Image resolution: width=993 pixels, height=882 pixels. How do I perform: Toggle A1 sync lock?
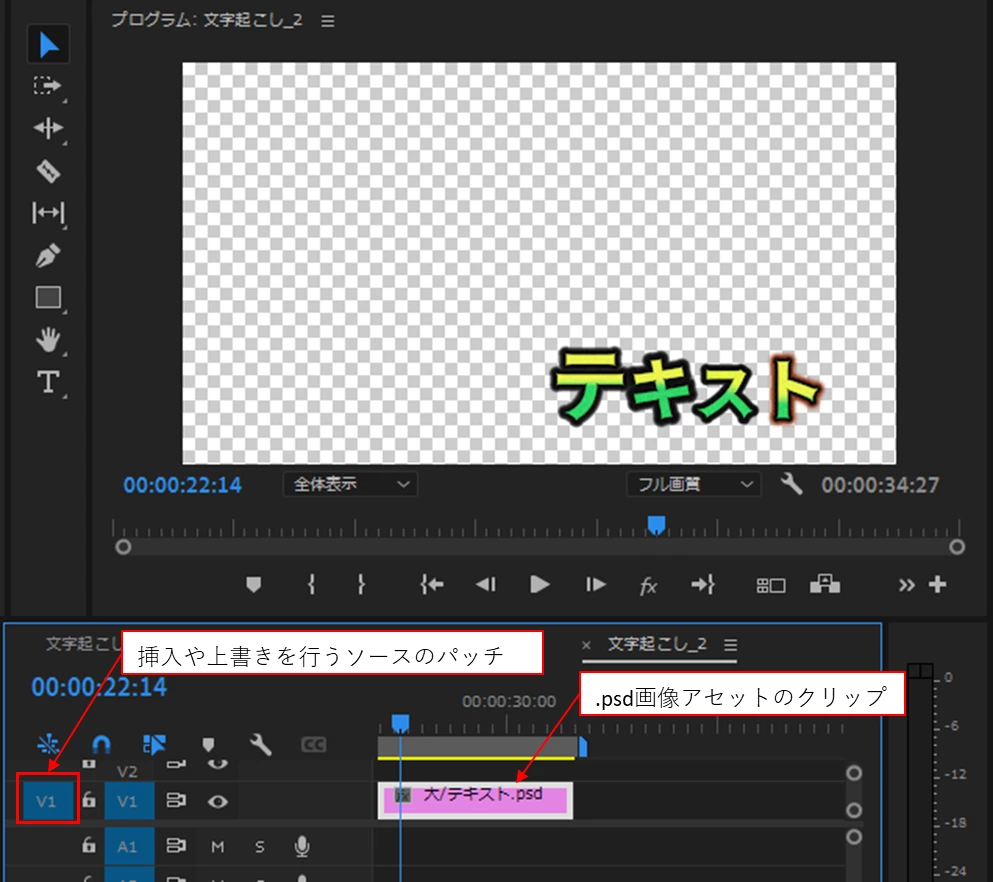176,846
